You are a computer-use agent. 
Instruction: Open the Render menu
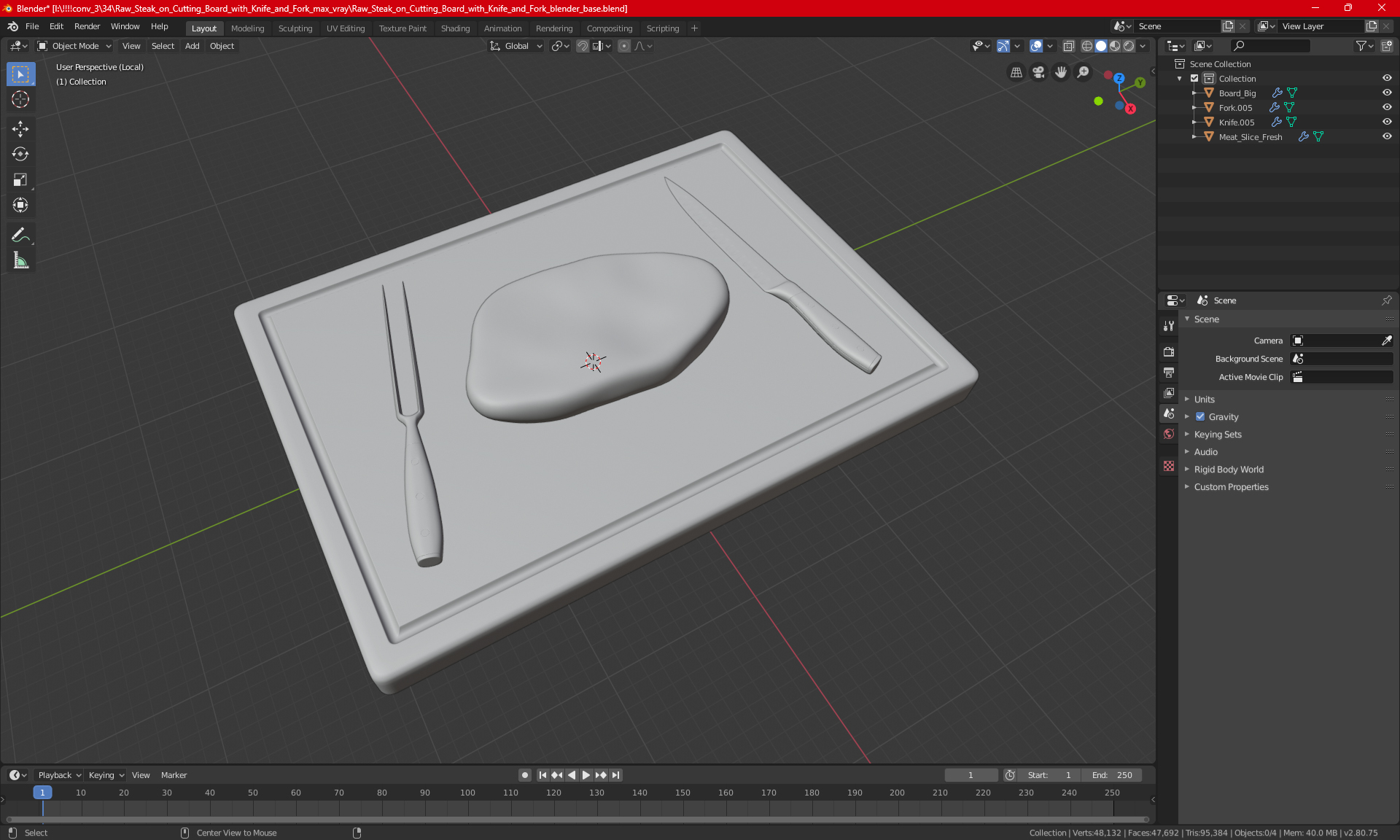pos(87,26)
